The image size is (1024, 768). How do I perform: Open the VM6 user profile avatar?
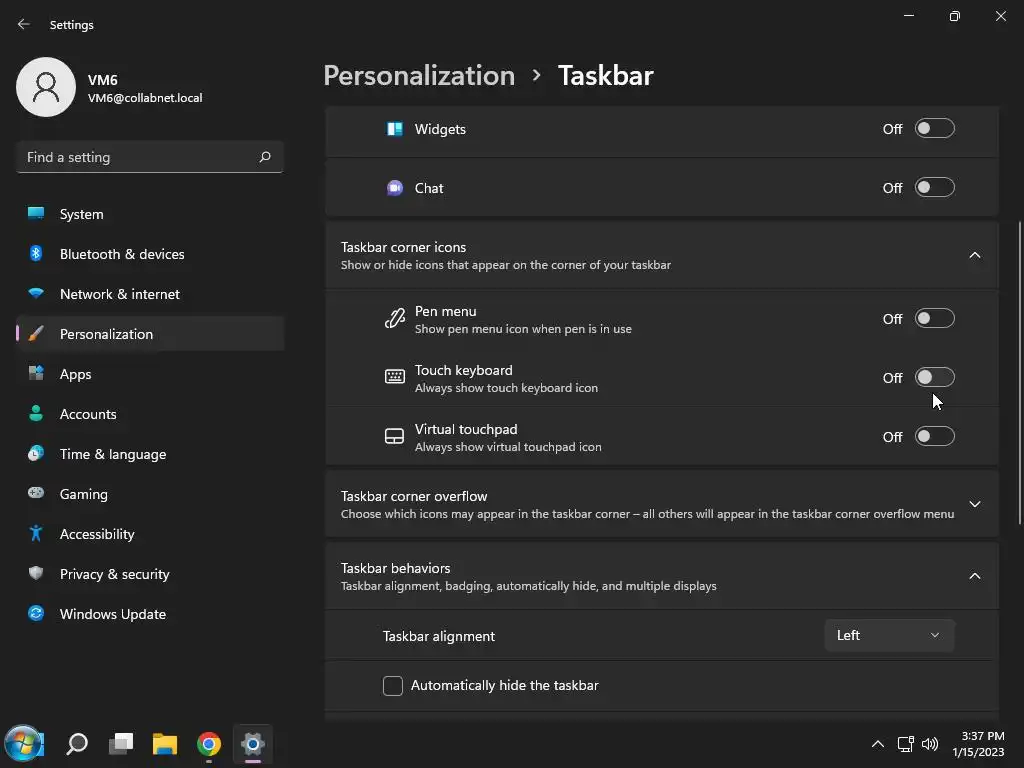click(x=46, y=87)
